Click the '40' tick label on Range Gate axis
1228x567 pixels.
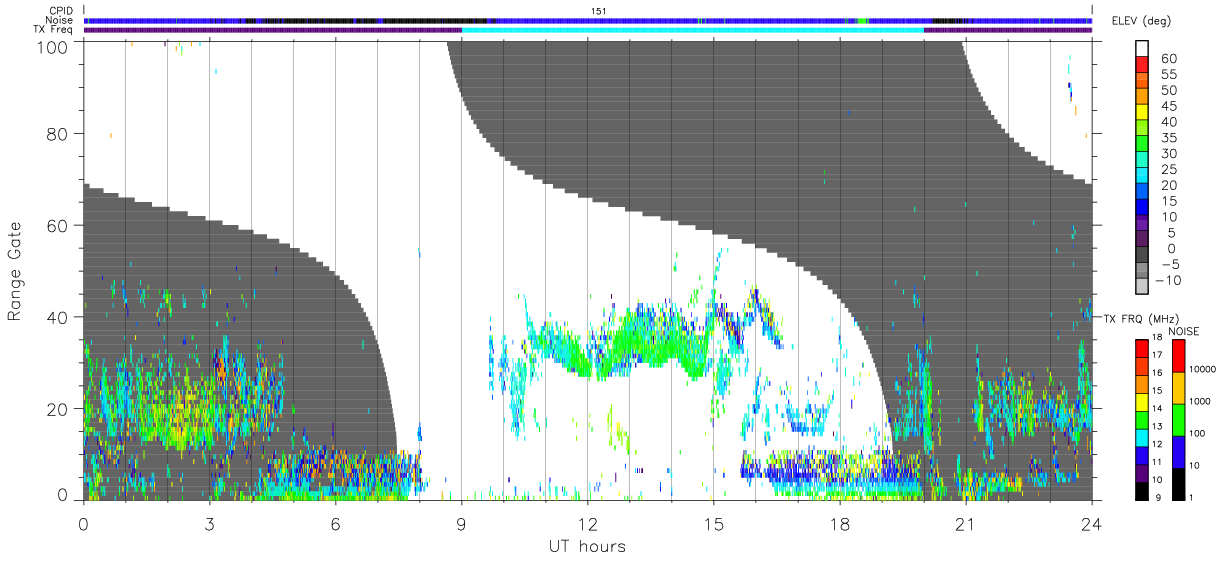coord(56,316)
